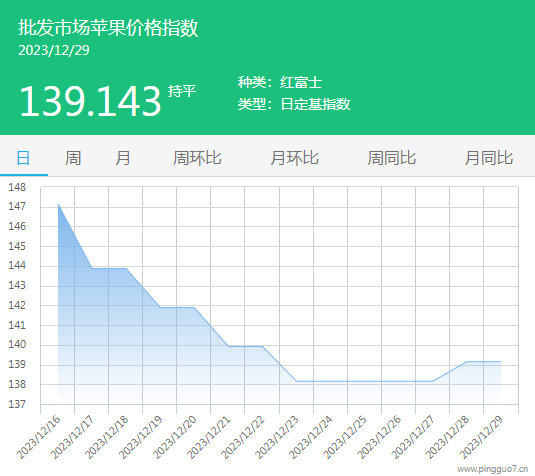Viewport: 535px width, 476px height.
Task: Open the 月 monthly tab
Action: pyautogui.click(x=123, y=158)
